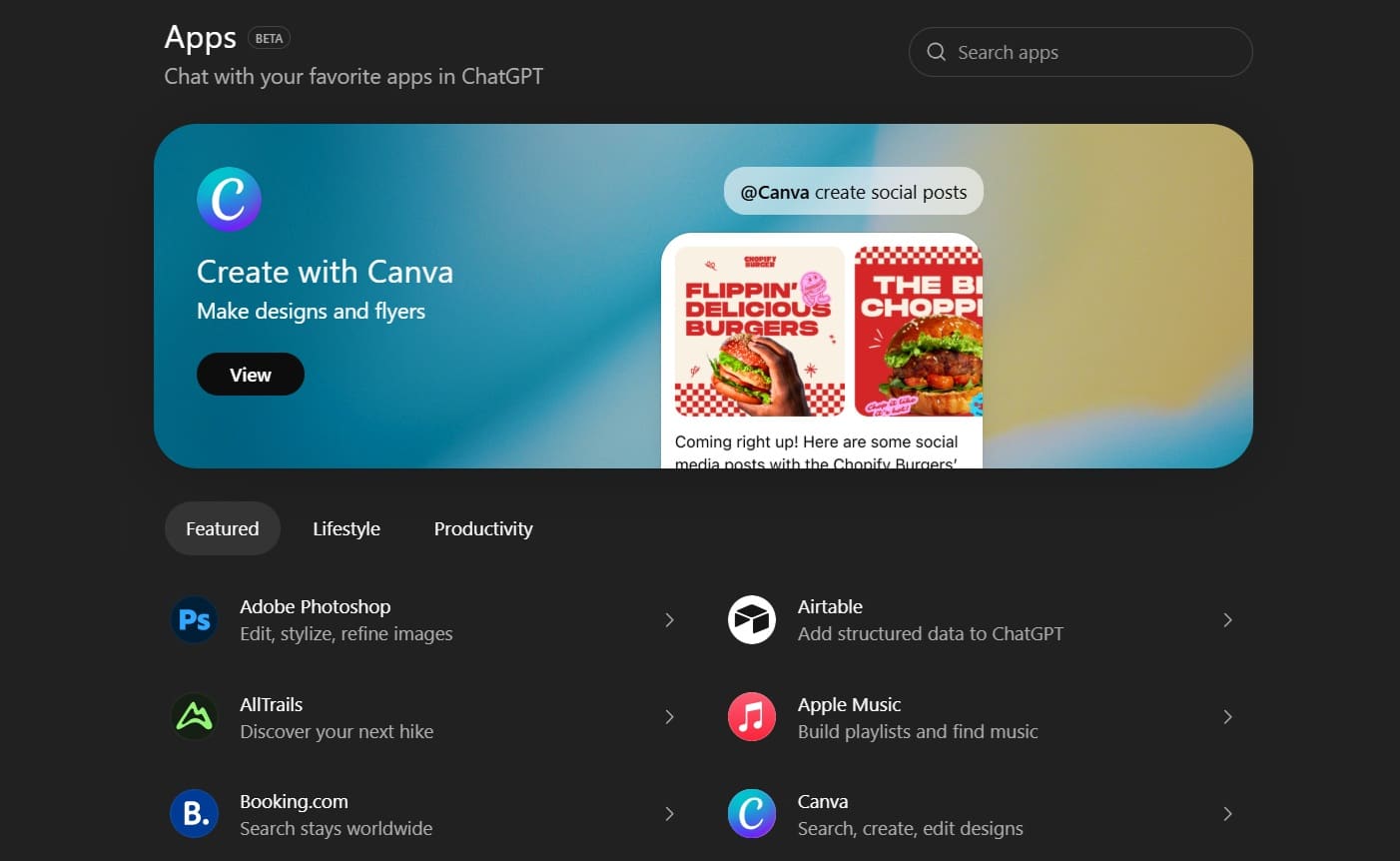
Task: Open the Adobe Photoshop app icon
Action: tap(194, 619)
